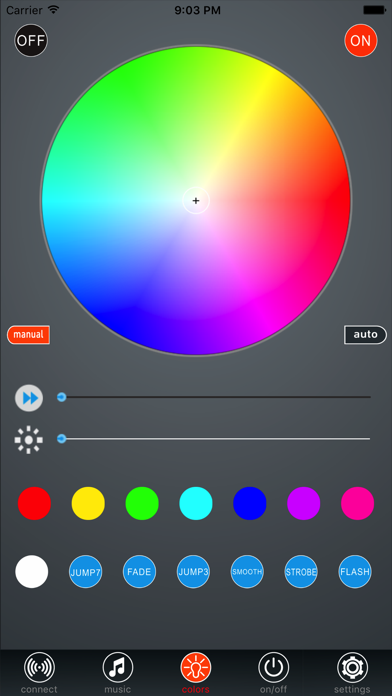392x696 pixels.
Task: Choose the white preset circle
Action: point(32,572)
